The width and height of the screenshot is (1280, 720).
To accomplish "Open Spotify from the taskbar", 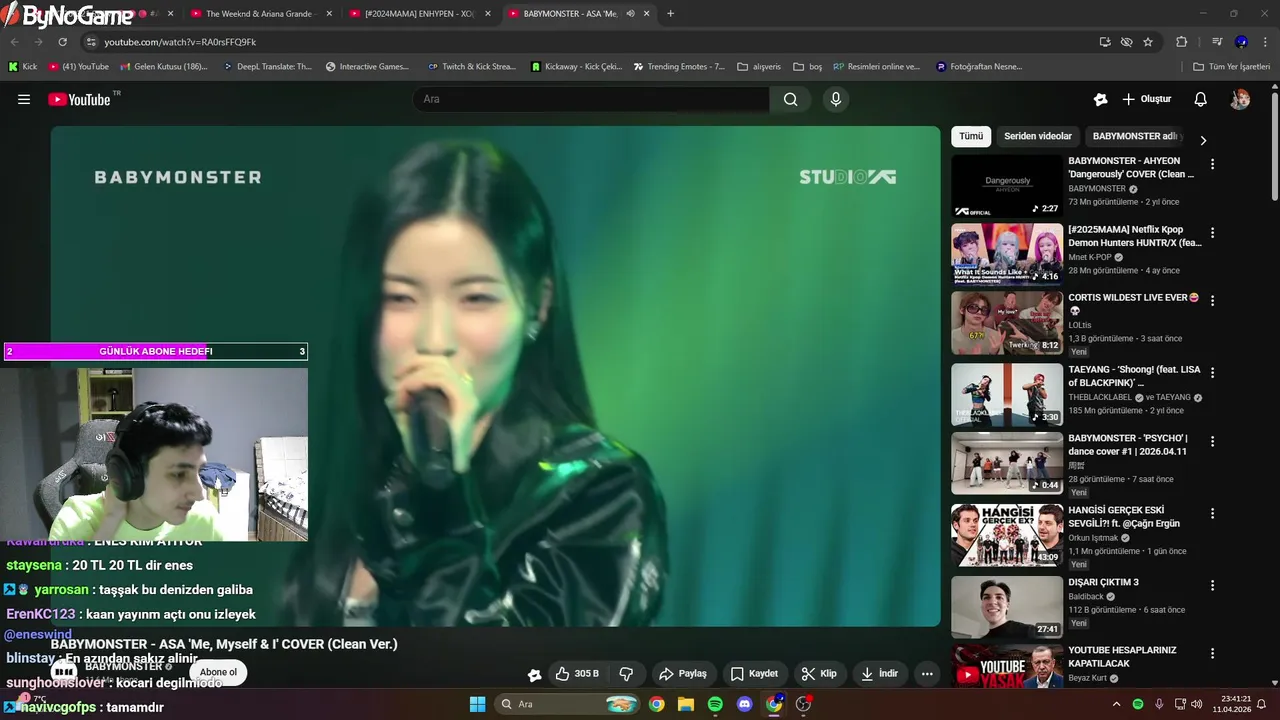I will (715, 704).
